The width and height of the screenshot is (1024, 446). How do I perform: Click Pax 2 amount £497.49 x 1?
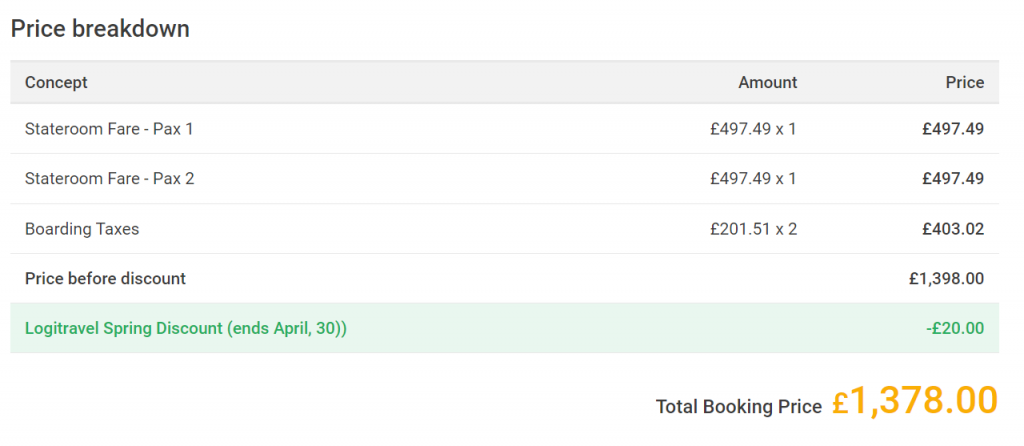point(754,178)
